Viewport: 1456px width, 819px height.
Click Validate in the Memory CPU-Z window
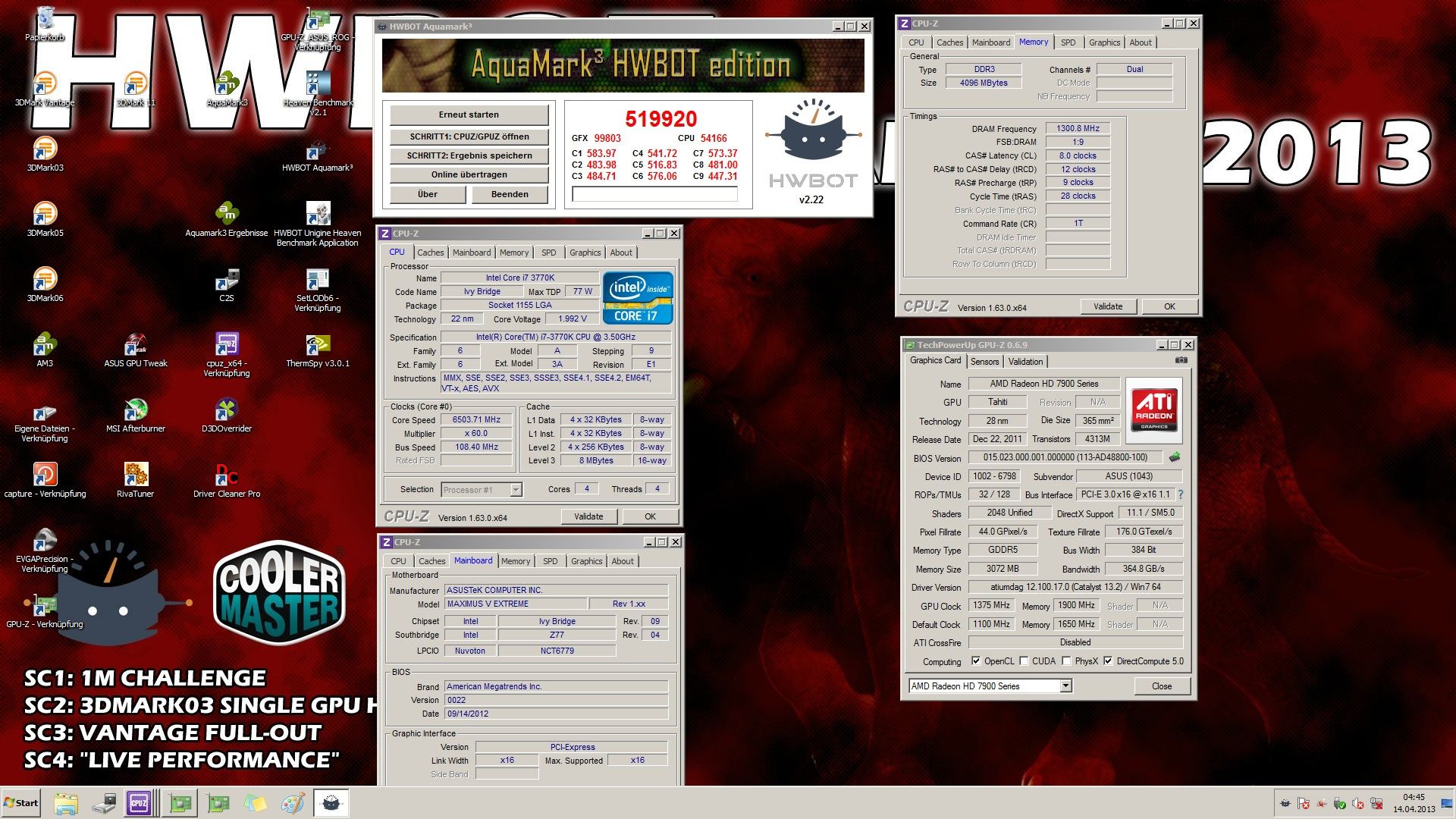1108,306
